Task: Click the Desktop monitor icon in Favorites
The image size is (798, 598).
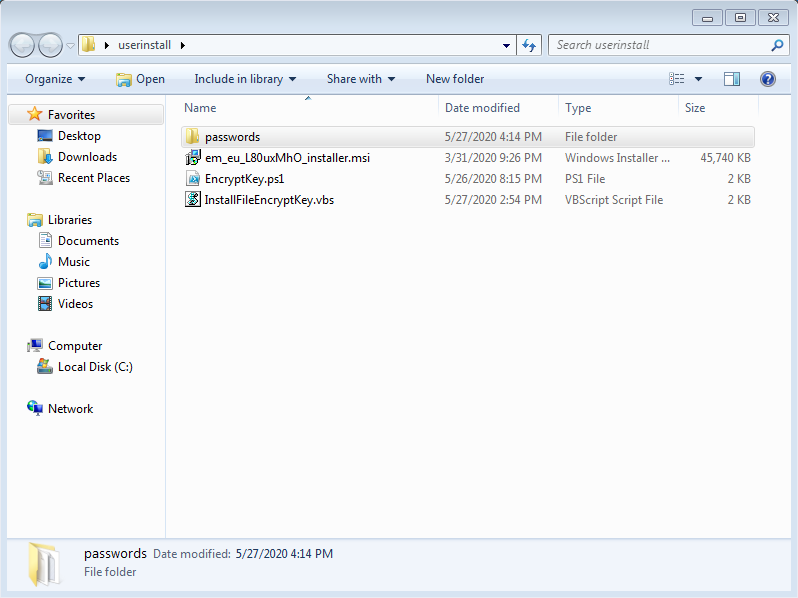Action: [x=45, y=135]
